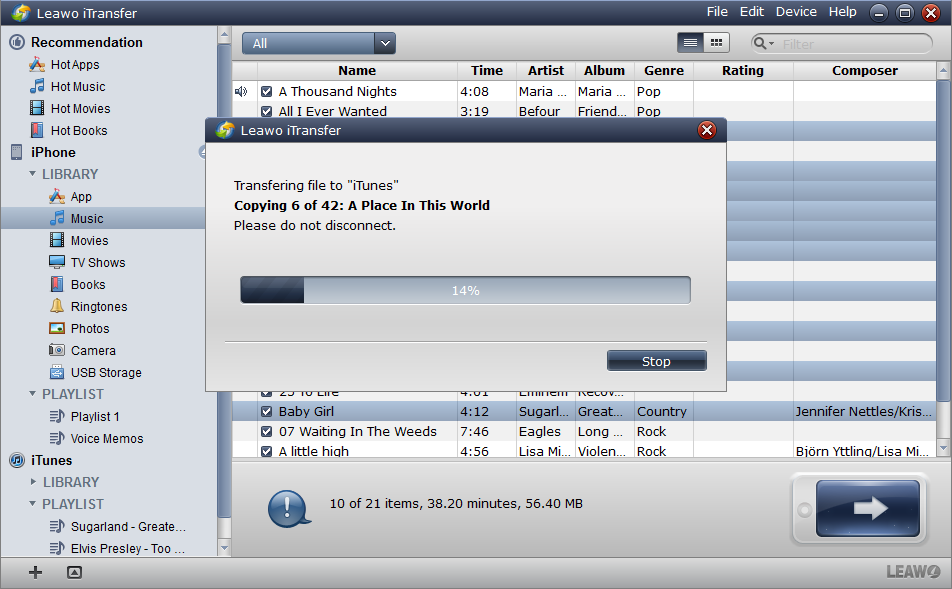This screenshot has width=952, height=589.
Task: Stop the file transfer
Action: coord(656,361)
